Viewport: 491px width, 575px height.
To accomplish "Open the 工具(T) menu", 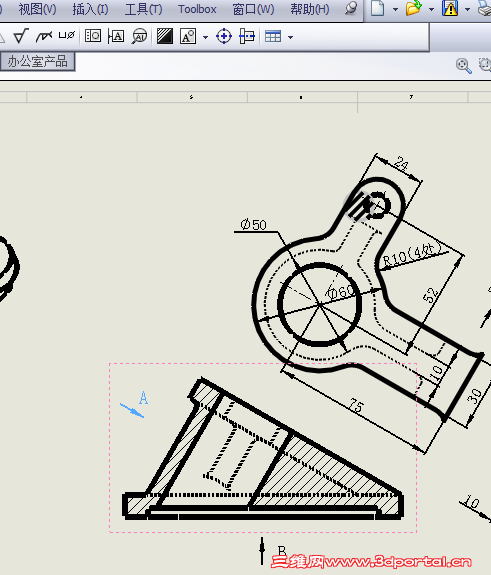I will pos(143,9).
